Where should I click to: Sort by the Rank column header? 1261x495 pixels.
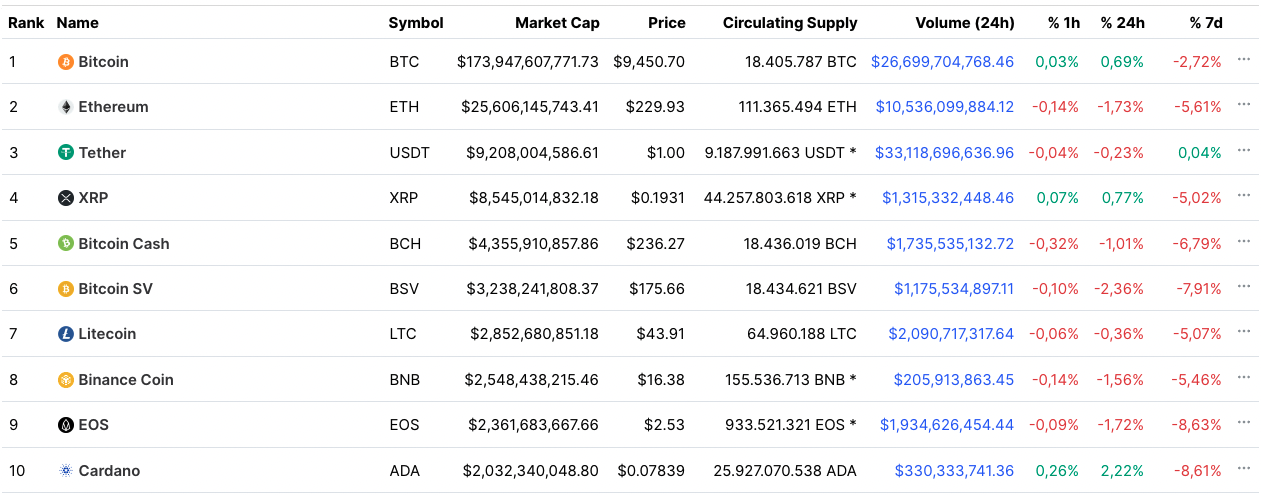coord(26,23)
